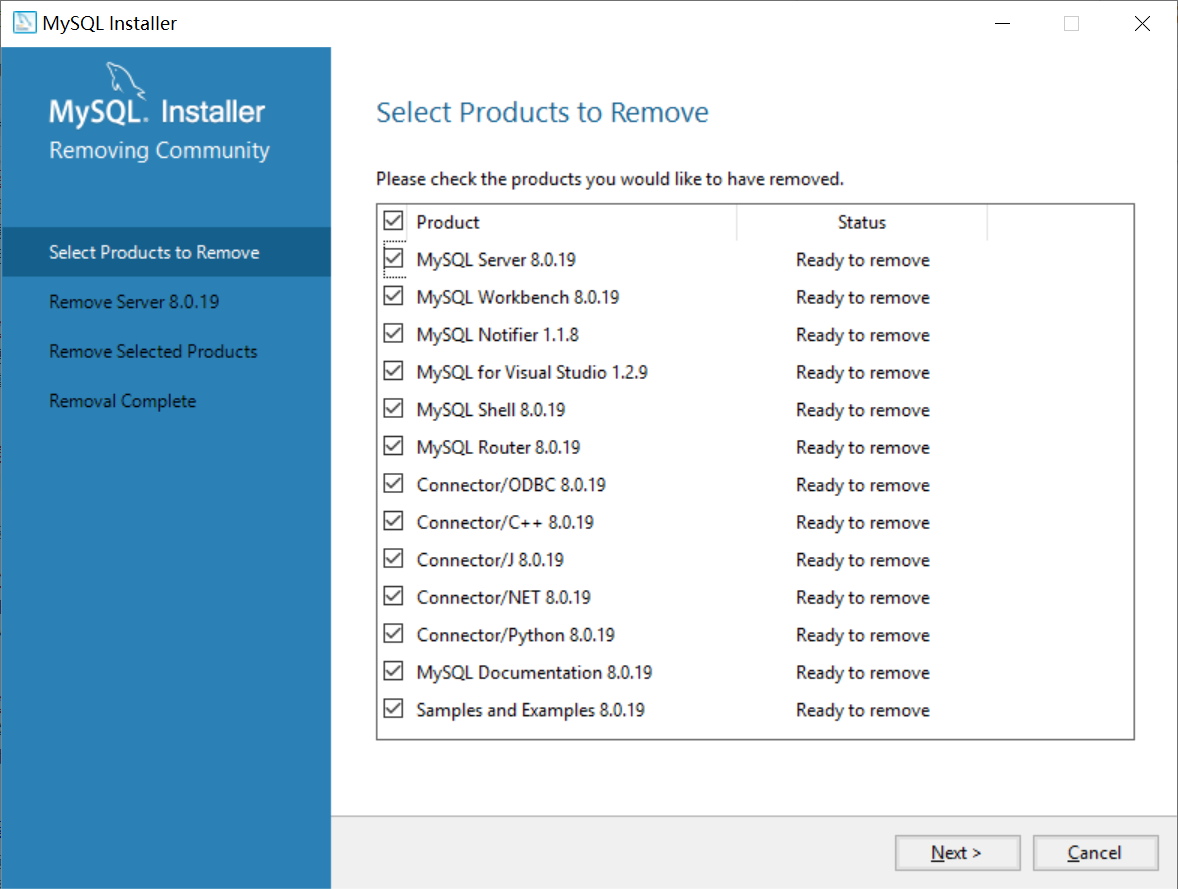The width and height of the screenshot is (1178, 889).
Task: Select the MySQL Notifier 1.1.8 product name
Action: click(x=497, y=335)
